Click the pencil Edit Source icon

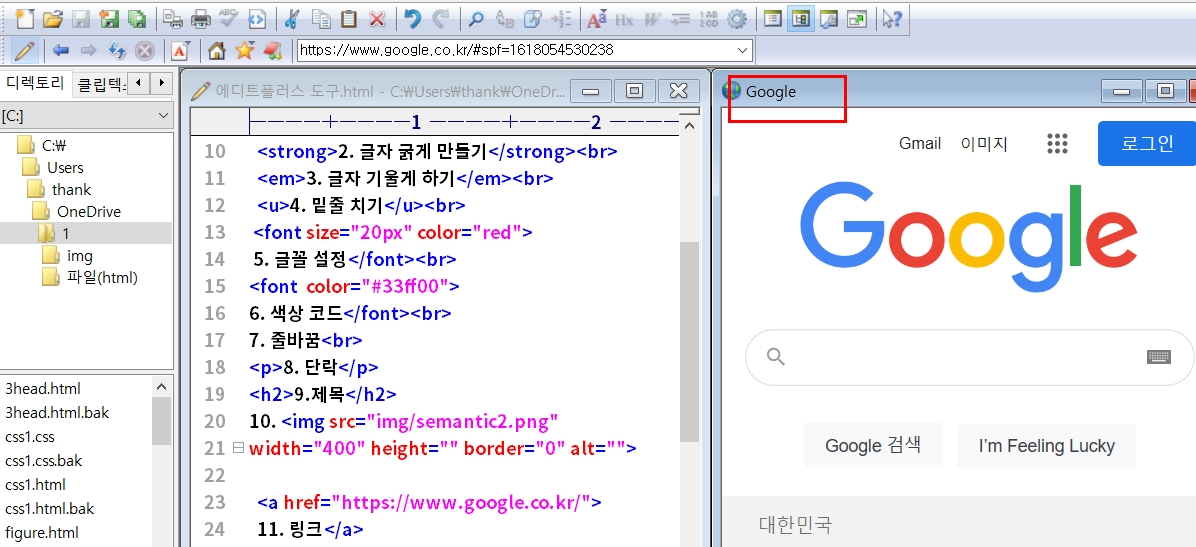click(x=24, y=50)
